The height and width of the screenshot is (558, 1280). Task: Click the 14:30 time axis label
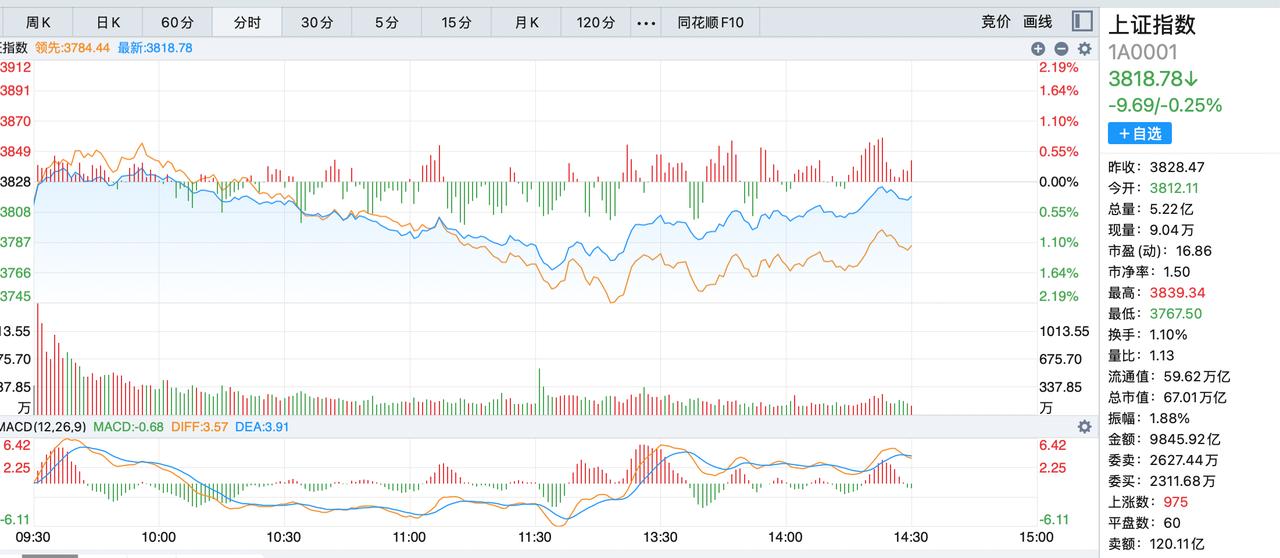click(911, 537)
